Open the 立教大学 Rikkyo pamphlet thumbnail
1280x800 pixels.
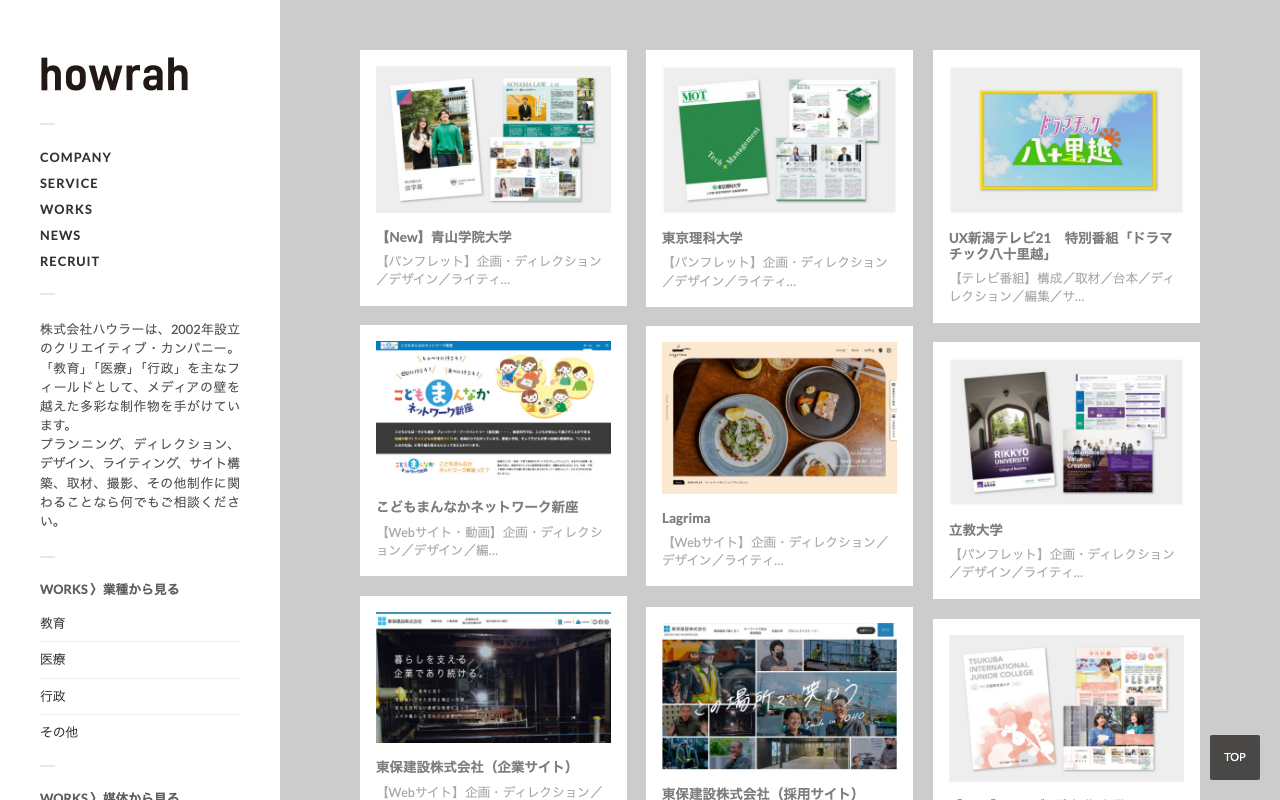1066,432
